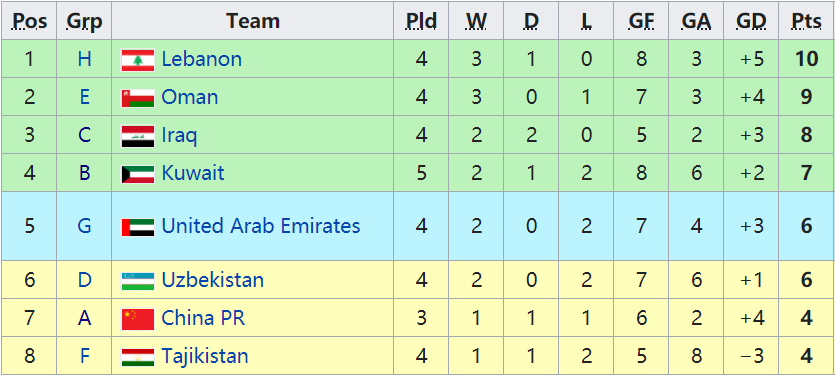Click the Tajikistan flag icon
Image resolution: width=835 pixels, height=376 pixels.
click(138, 357)
